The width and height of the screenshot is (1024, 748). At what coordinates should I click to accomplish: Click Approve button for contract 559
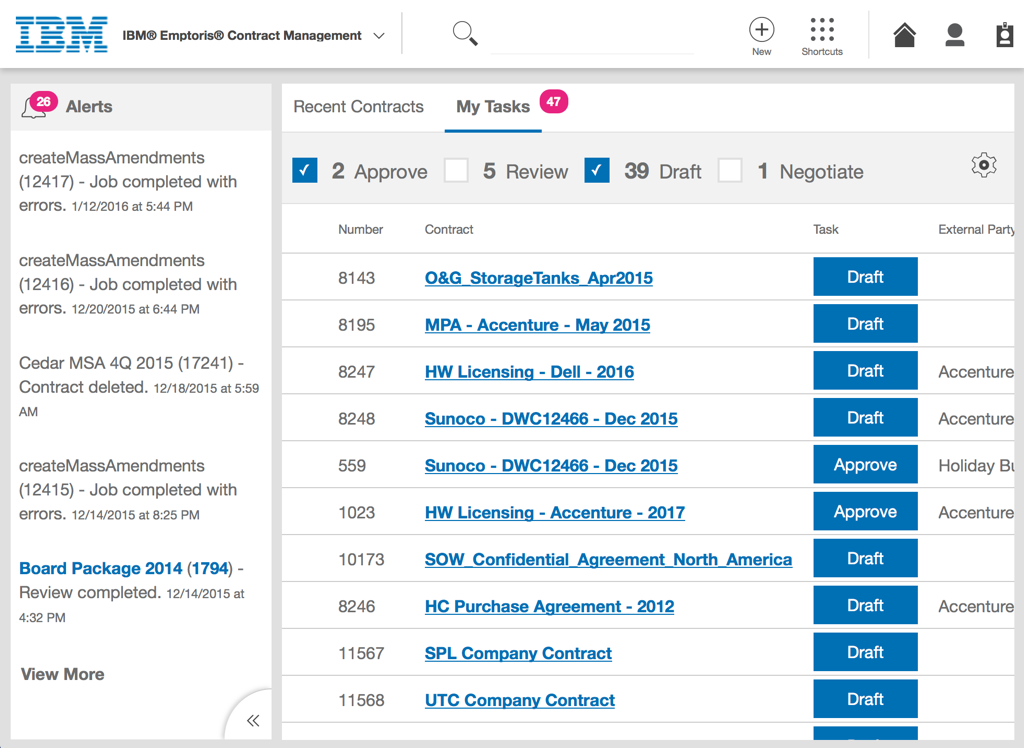[865, 465]
